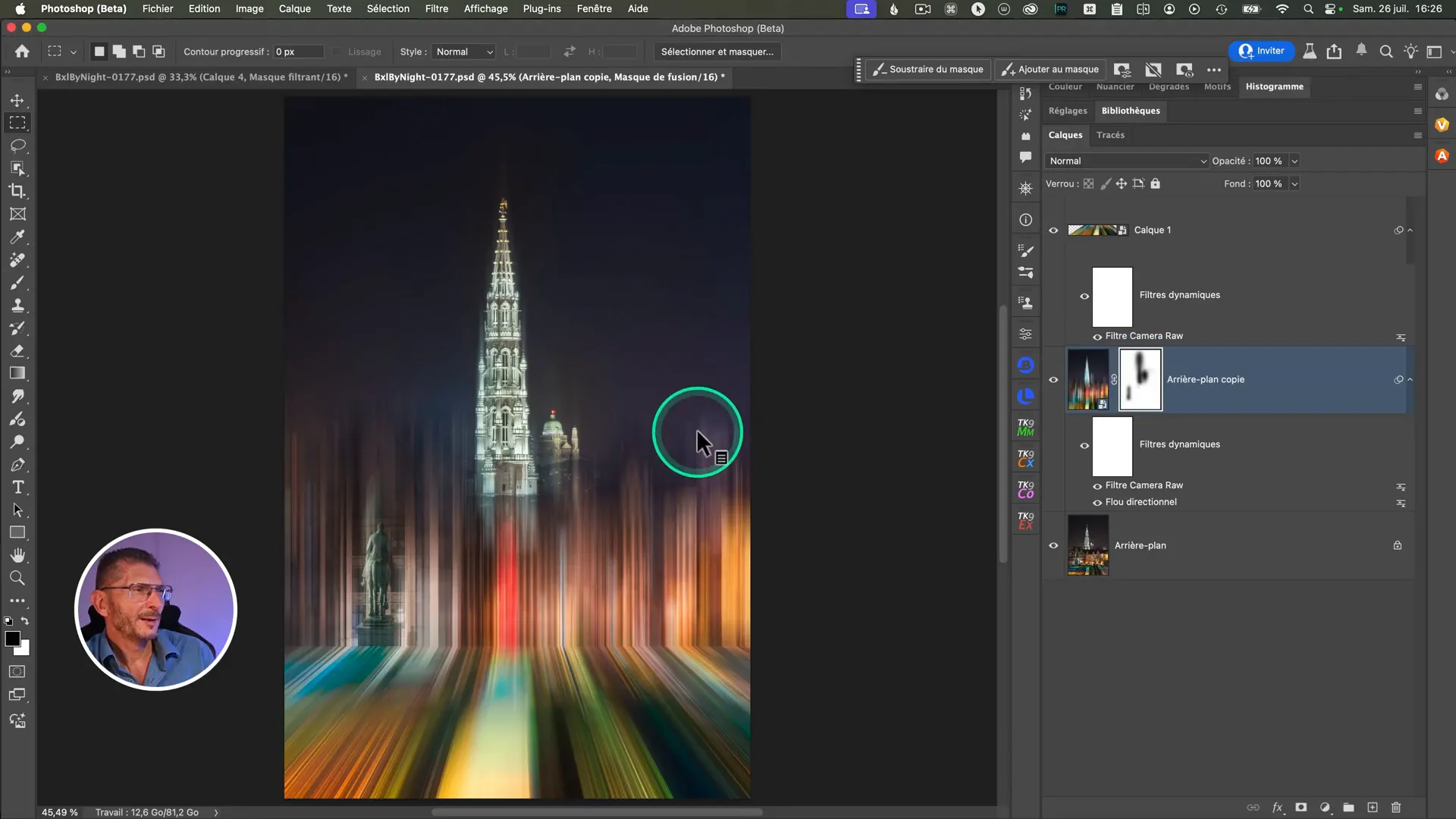Viewport: 1456px width, 819px height.
Task: Click the Inviter button
Action: [1261, 51]
